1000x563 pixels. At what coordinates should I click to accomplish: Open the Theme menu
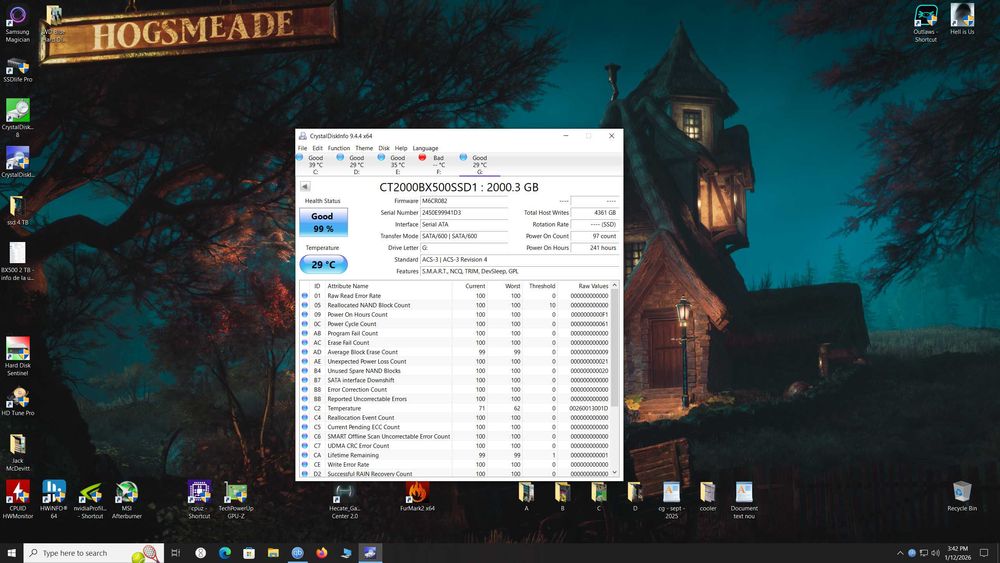364,148
